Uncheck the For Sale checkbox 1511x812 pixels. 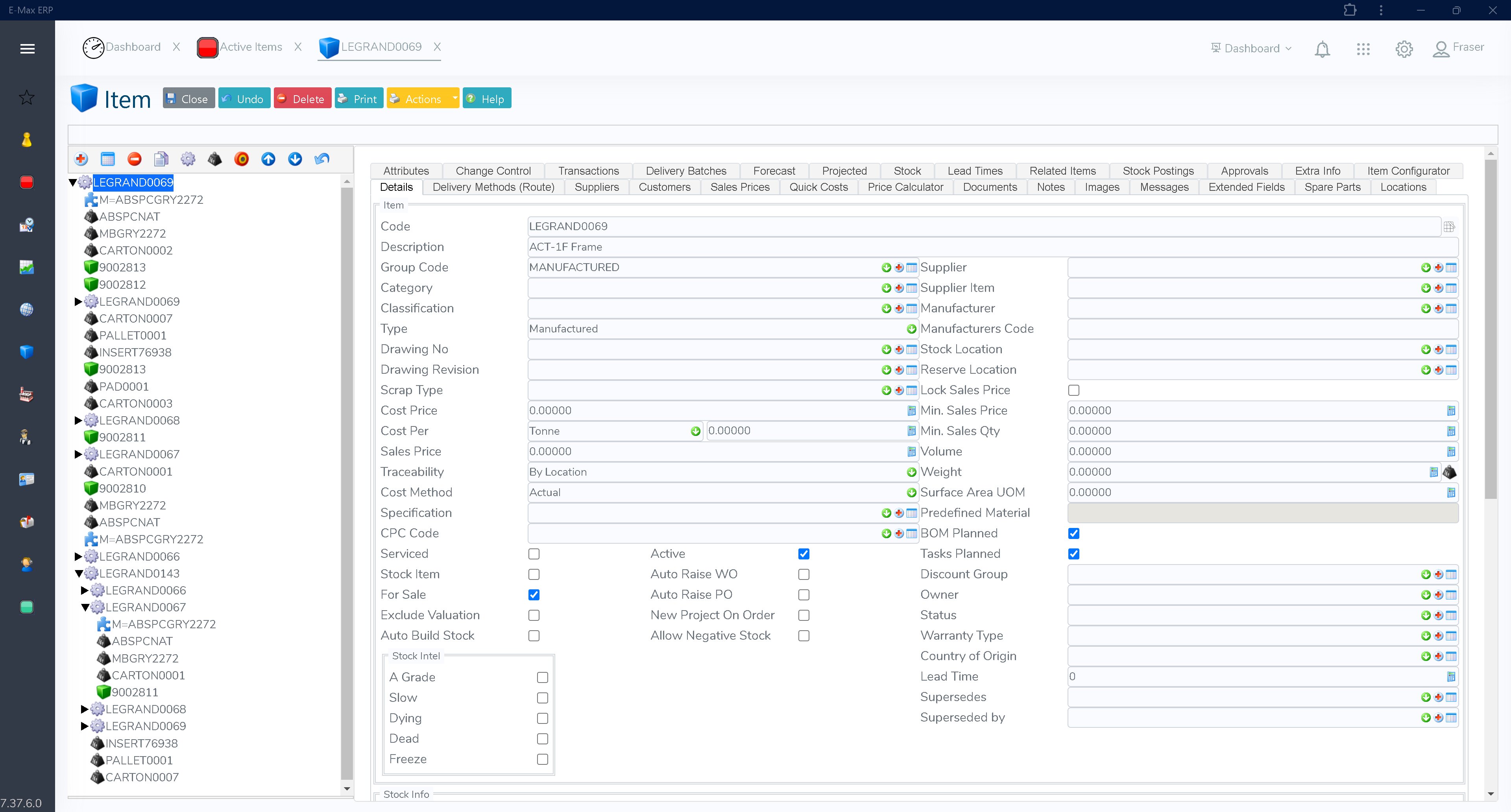tap(534, 594)
